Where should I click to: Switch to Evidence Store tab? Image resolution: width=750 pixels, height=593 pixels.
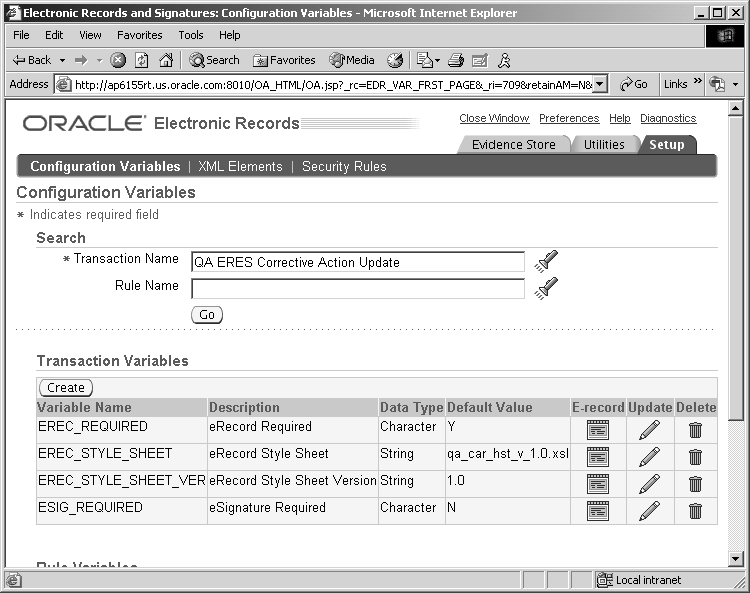(x=514, y=144)
